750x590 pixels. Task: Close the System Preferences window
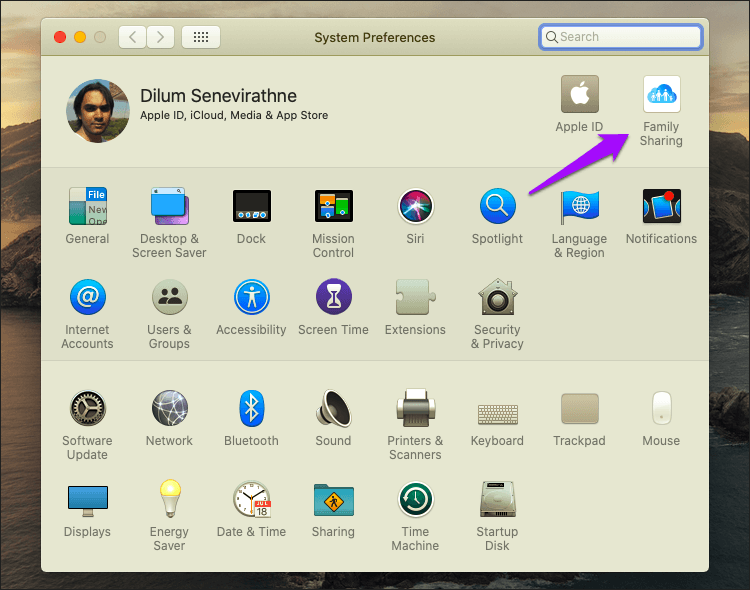[x=60, y=37]
